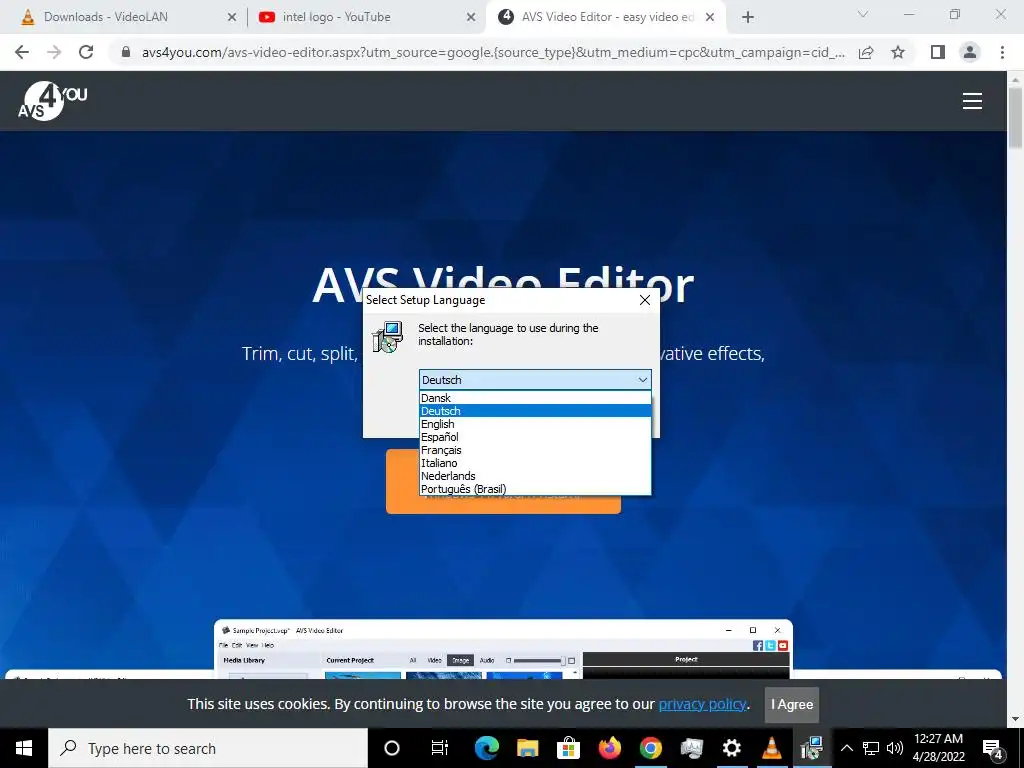
Task: Open the privacy policy link
Action: click(702, 704)
